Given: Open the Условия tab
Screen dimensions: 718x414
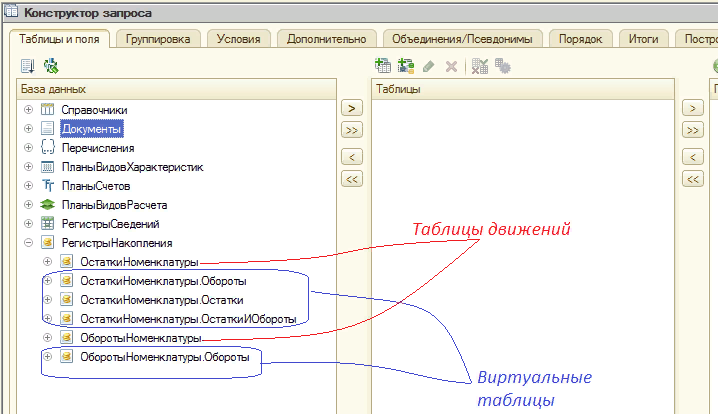Looking at the screenshot, I should coord(239,39).
